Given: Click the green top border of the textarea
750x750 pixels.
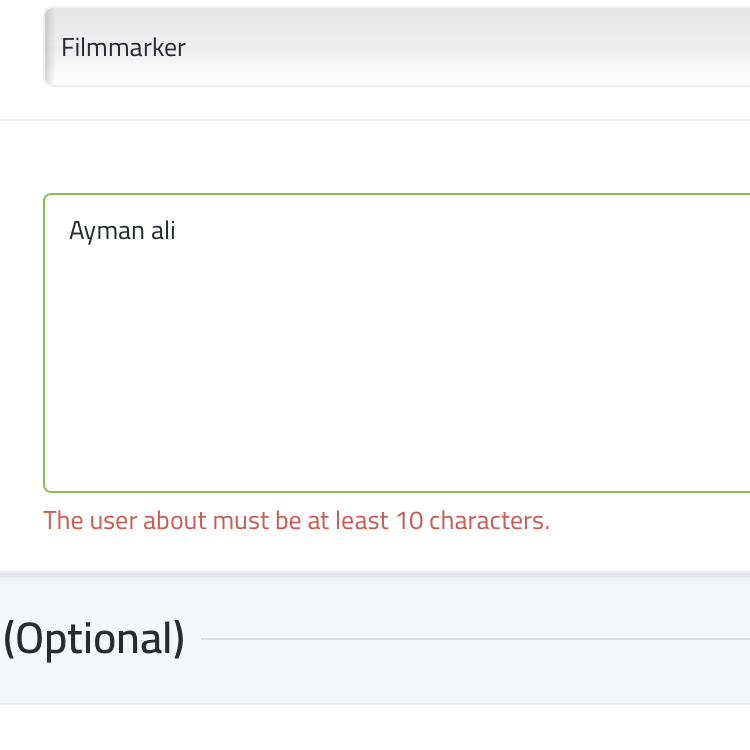Looking at the screenshot, I should [400, 194].
